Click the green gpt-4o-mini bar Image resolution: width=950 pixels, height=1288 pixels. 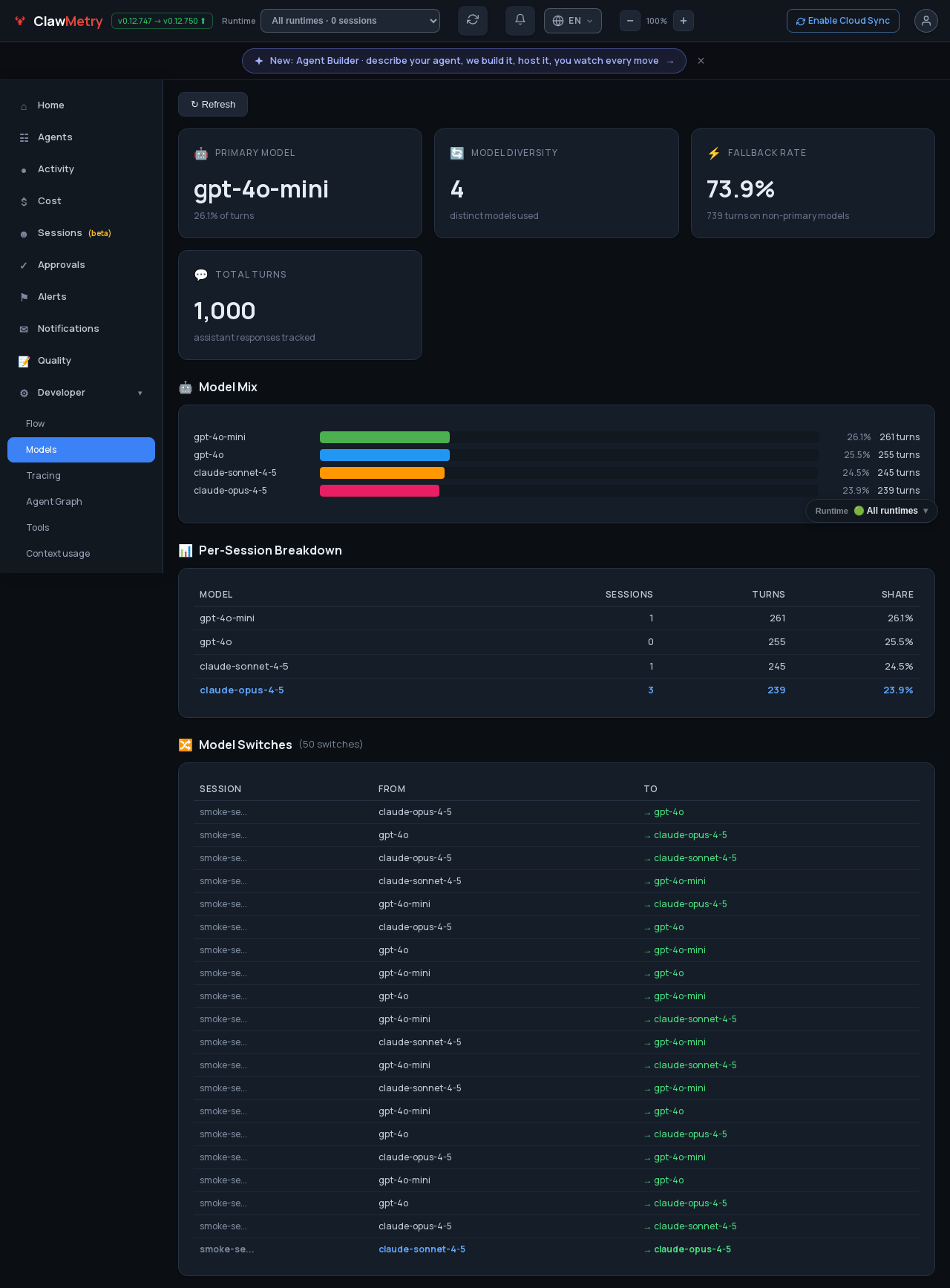(384, 437)
